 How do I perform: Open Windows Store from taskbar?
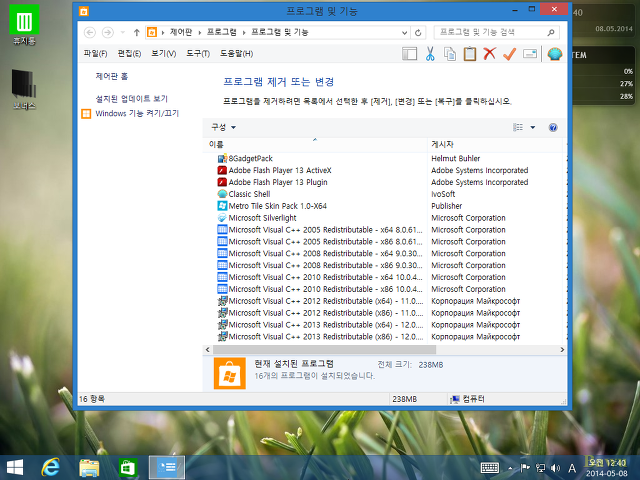pos(128,467)
